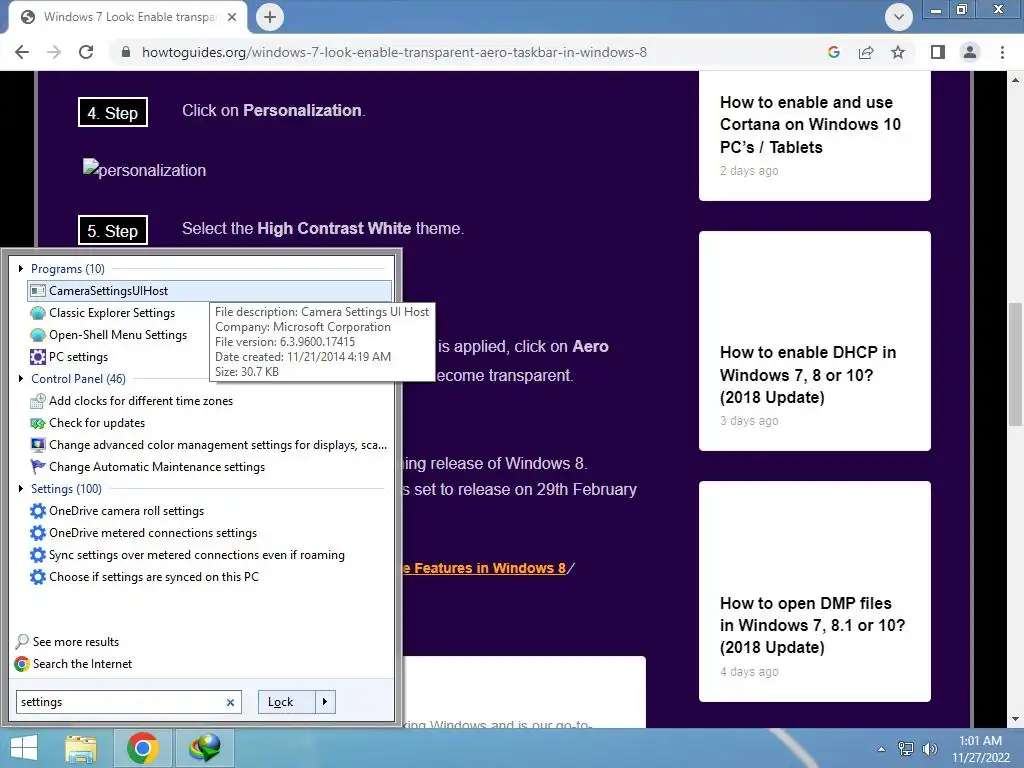Click the broken personalization image
Viewport: 1024px width, 768px height.
coord(144,169)
